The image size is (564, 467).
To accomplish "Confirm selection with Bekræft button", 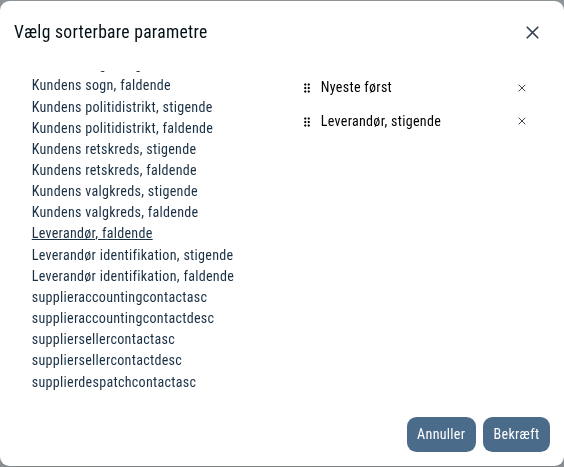I will coord(516,434).
